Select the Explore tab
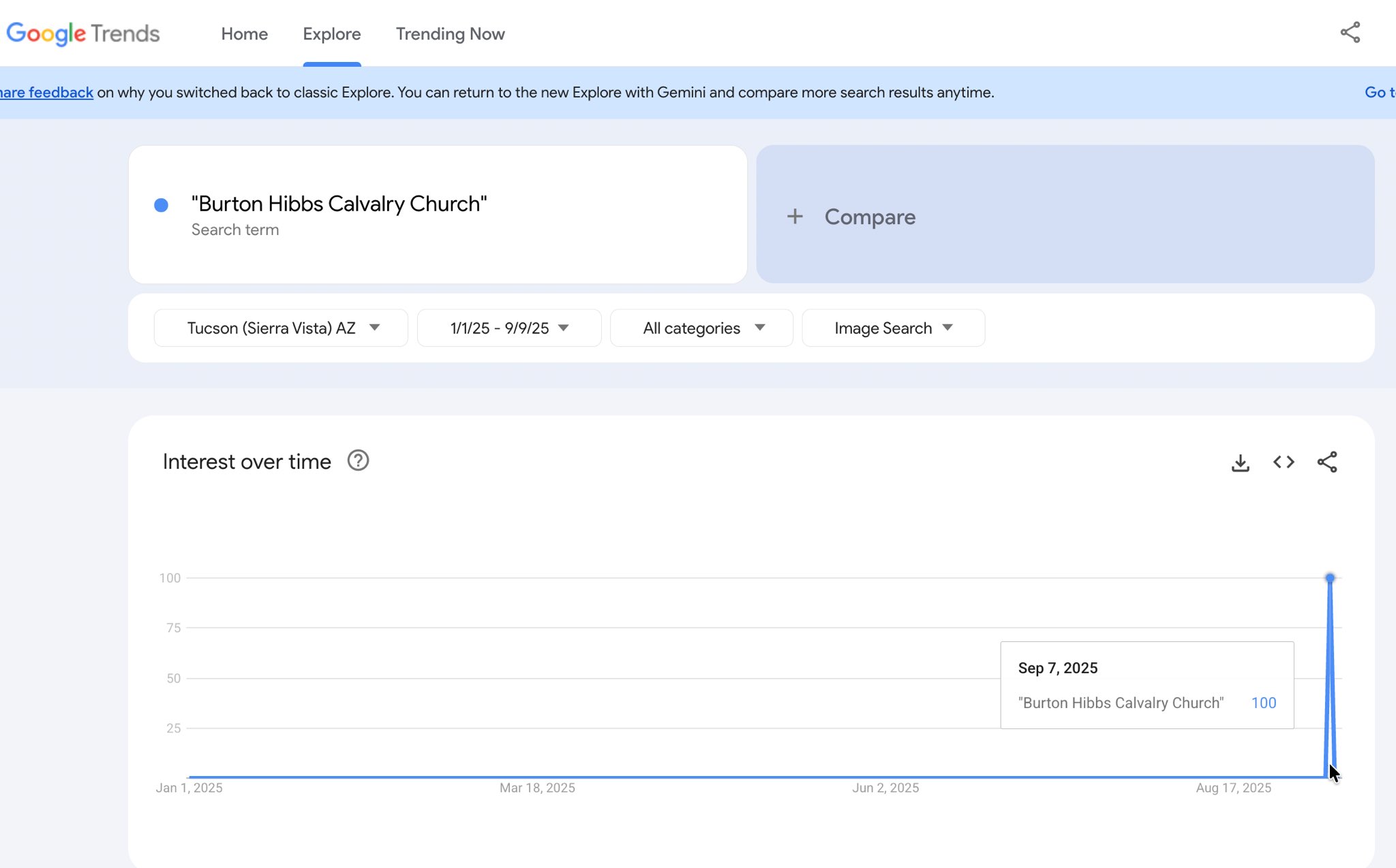1396x868 pixels. pyautogui.click(x=332, y=34)
